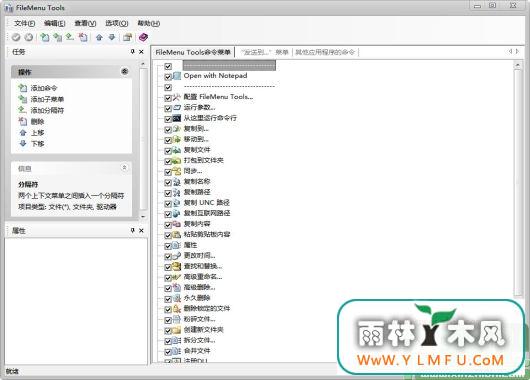Screen dimensions: 530x380
Task: Toggle the 复制路径 checkbox
Action: point(168,193)
